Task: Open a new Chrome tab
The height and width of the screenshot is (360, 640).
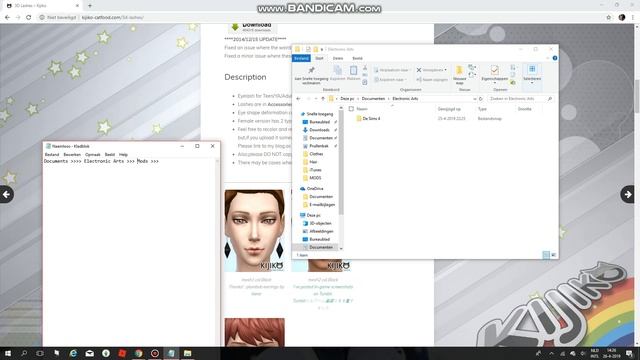Action: point(90,6)
